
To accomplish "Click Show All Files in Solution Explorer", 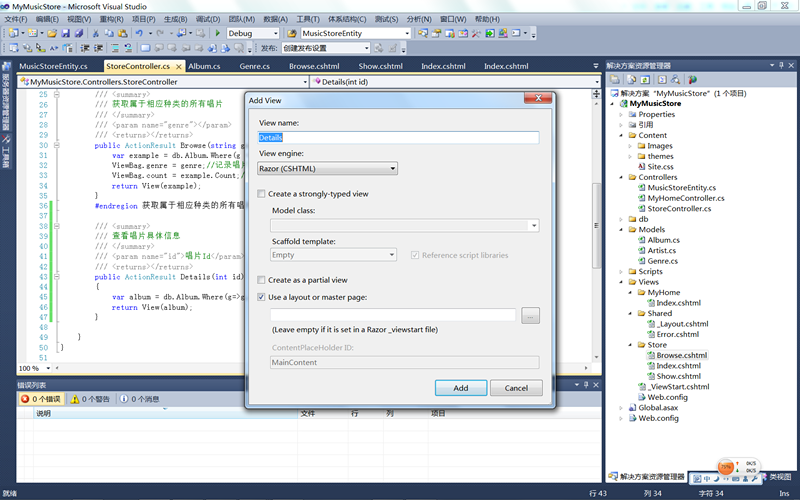I will 632,80.
